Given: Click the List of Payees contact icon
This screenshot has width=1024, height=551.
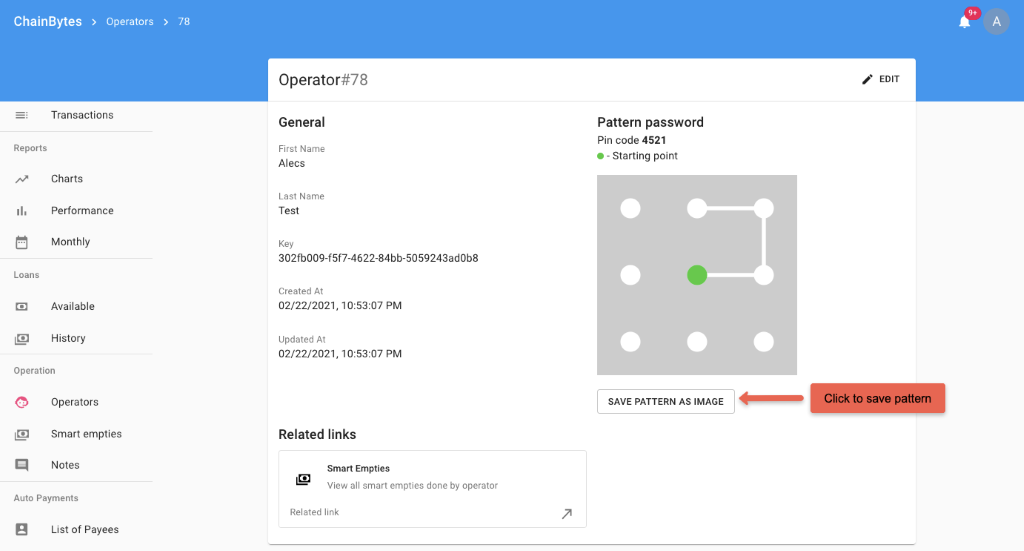Looking at the screenshot, I should [x=22, y=529].
